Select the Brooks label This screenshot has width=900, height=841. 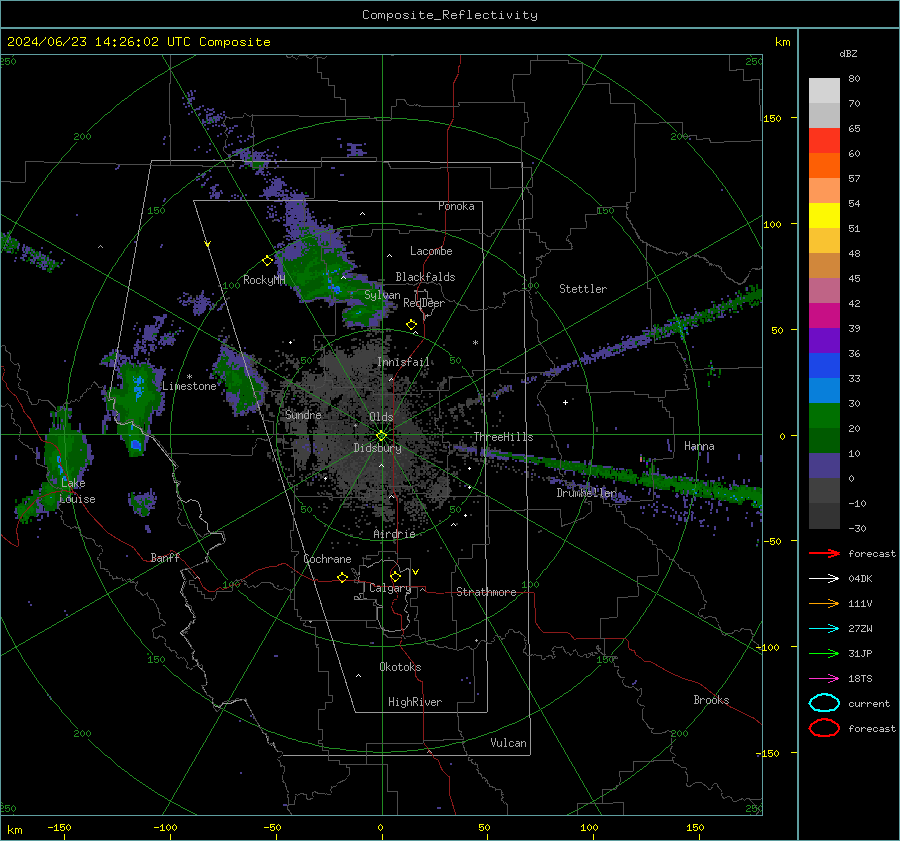[x=711, y=700]
